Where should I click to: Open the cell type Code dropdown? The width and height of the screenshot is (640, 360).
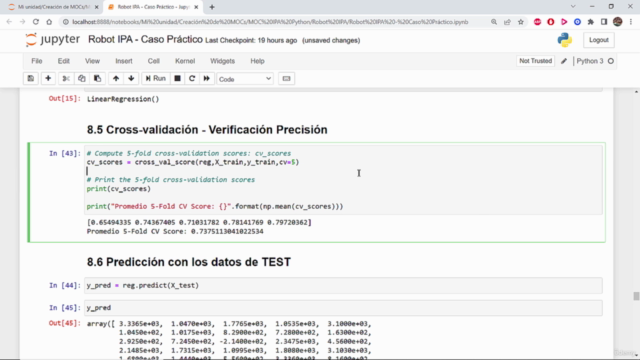tap(245, 79)
